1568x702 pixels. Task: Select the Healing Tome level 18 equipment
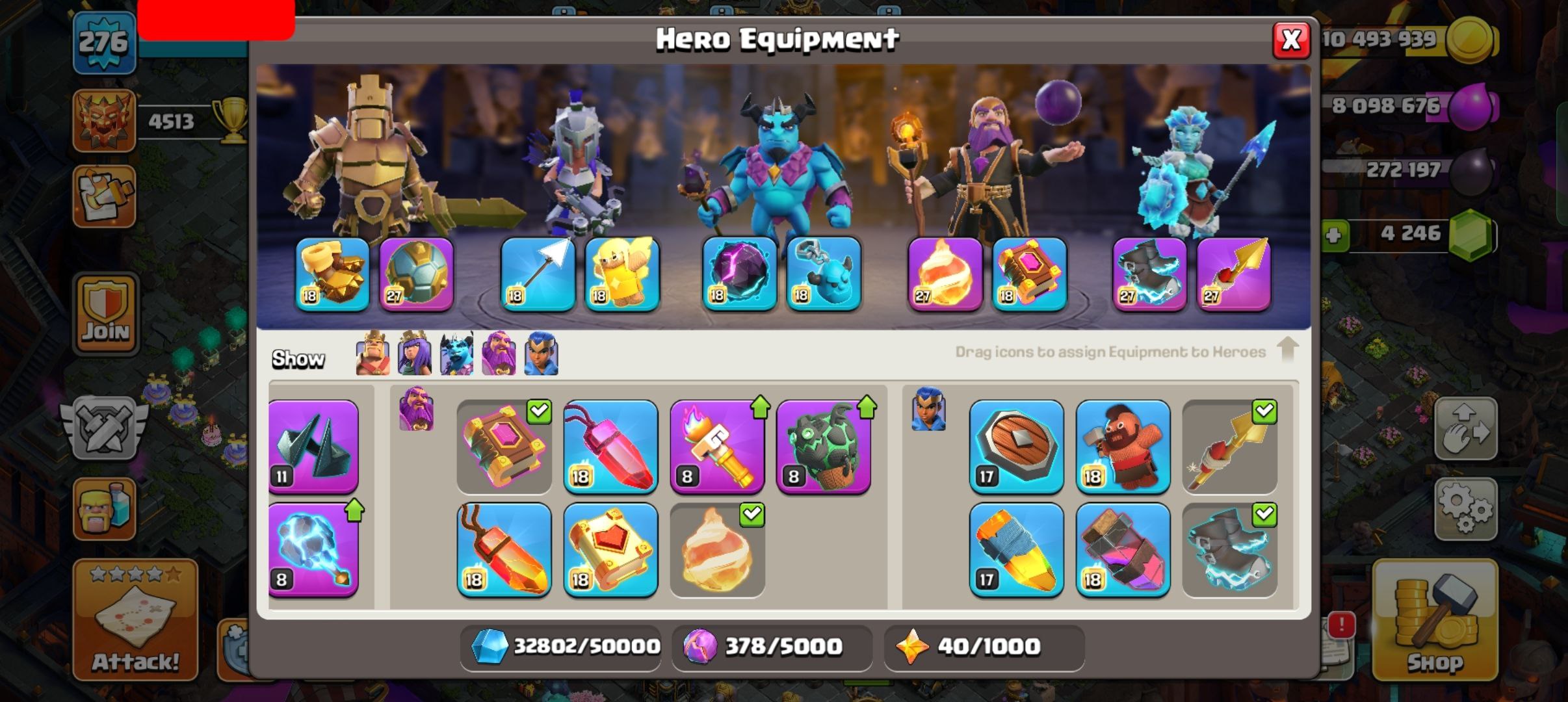click(x=610, y=550)
